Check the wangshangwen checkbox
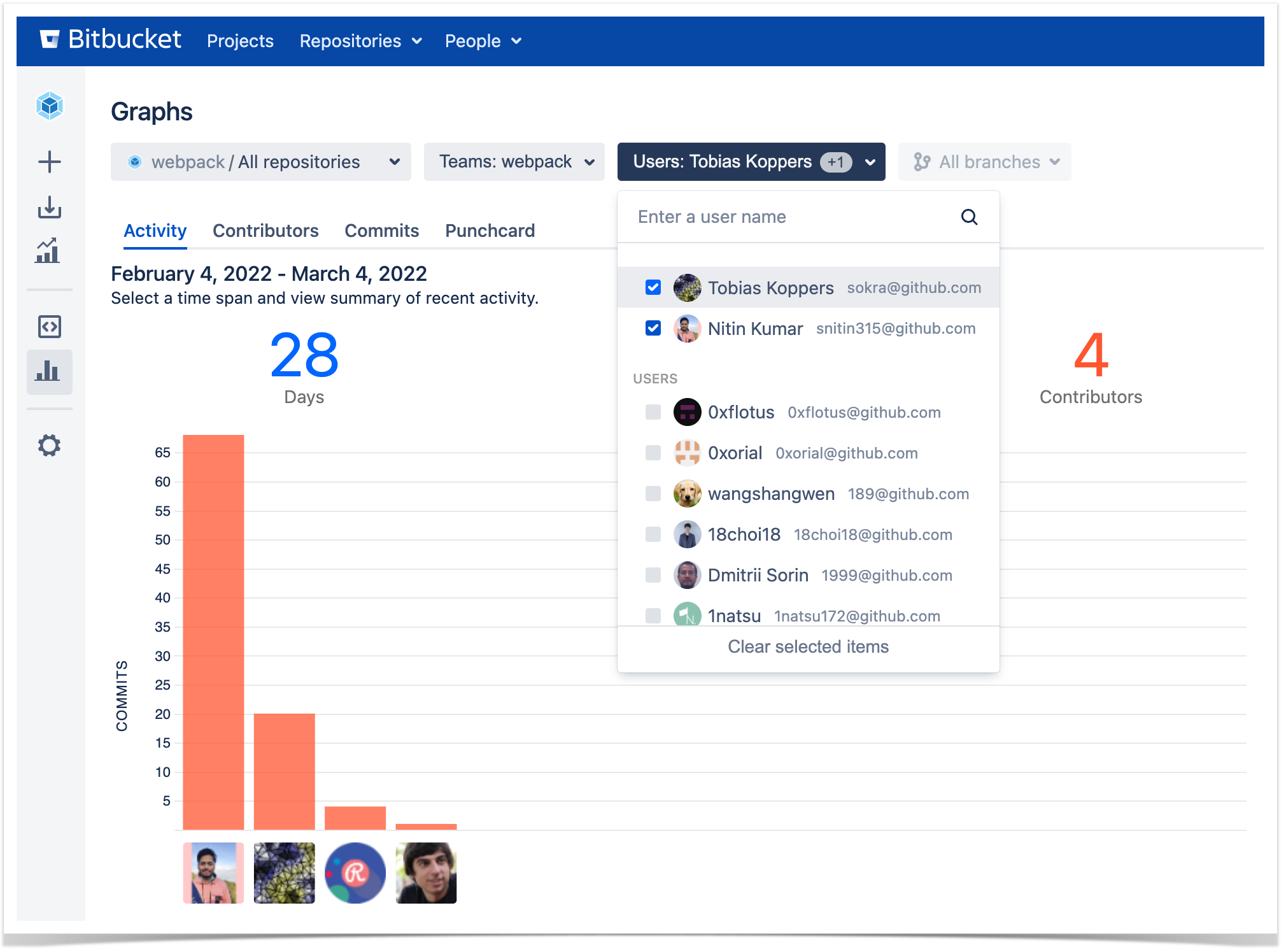Image resolution: width=1286 pixels, height=952 pixels. (x=653, y=494)
